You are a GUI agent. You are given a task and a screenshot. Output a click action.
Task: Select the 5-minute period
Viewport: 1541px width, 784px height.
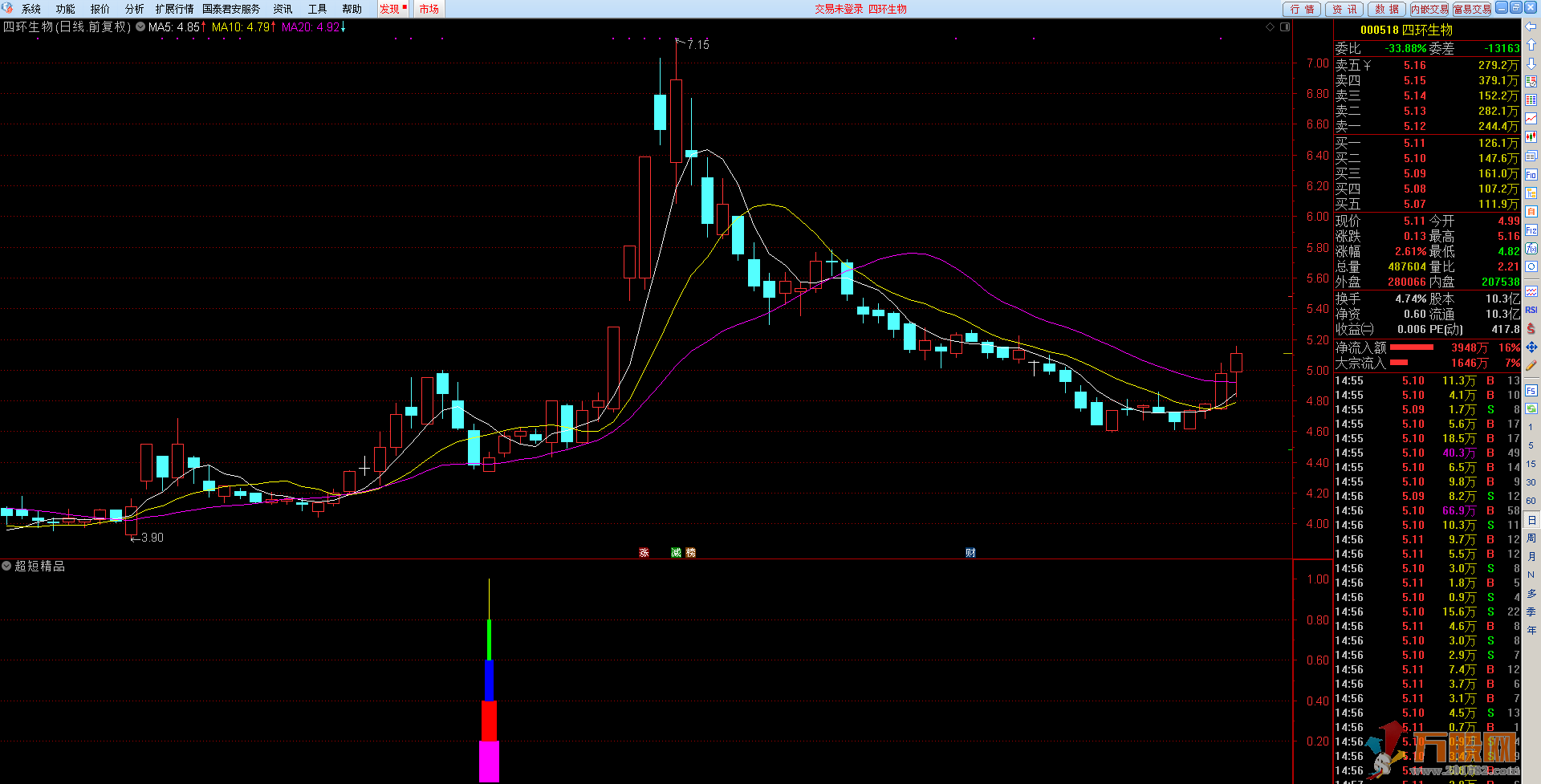pyautogui.click(x=1531, y=445)
